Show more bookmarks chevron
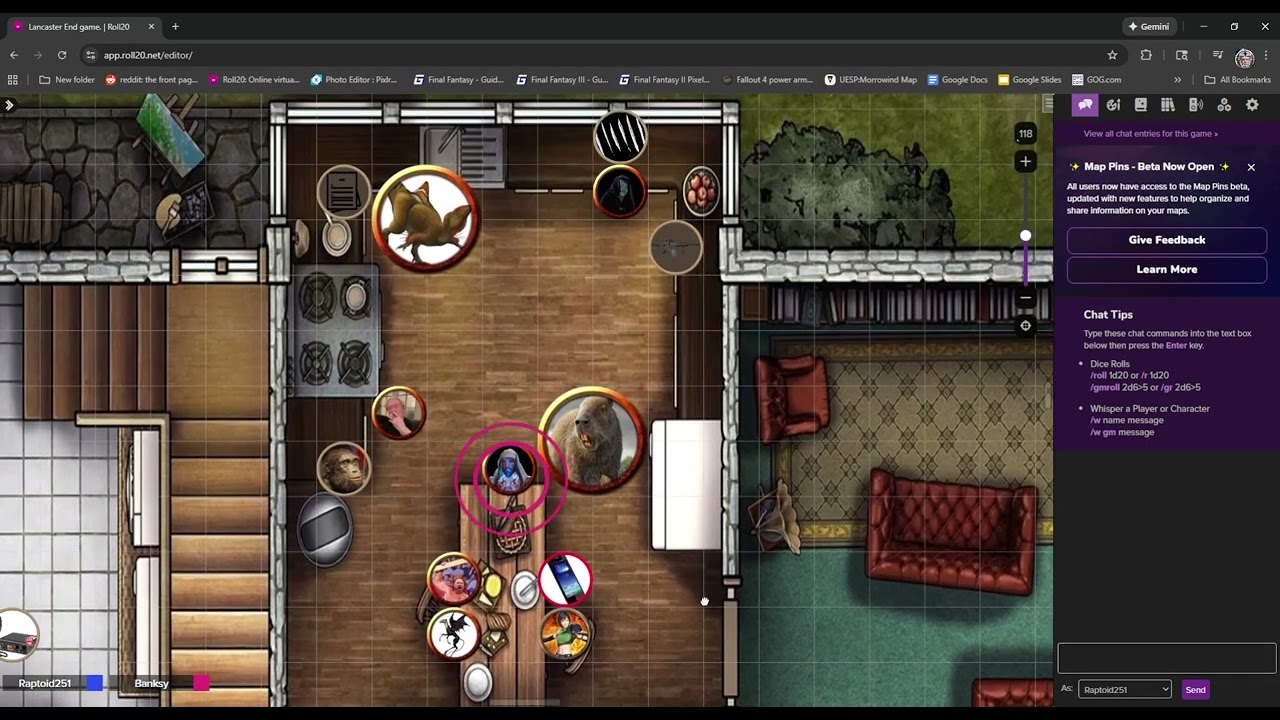Screen dimensions: 1280x720 pyautogui.click(x=1177, y=80)
